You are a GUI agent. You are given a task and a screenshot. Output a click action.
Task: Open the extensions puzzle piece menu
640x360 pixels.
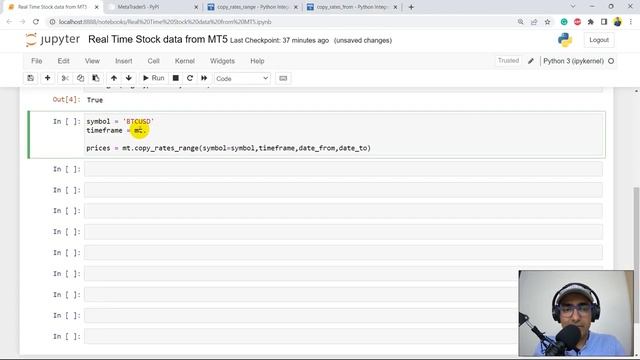coord(591,22)
